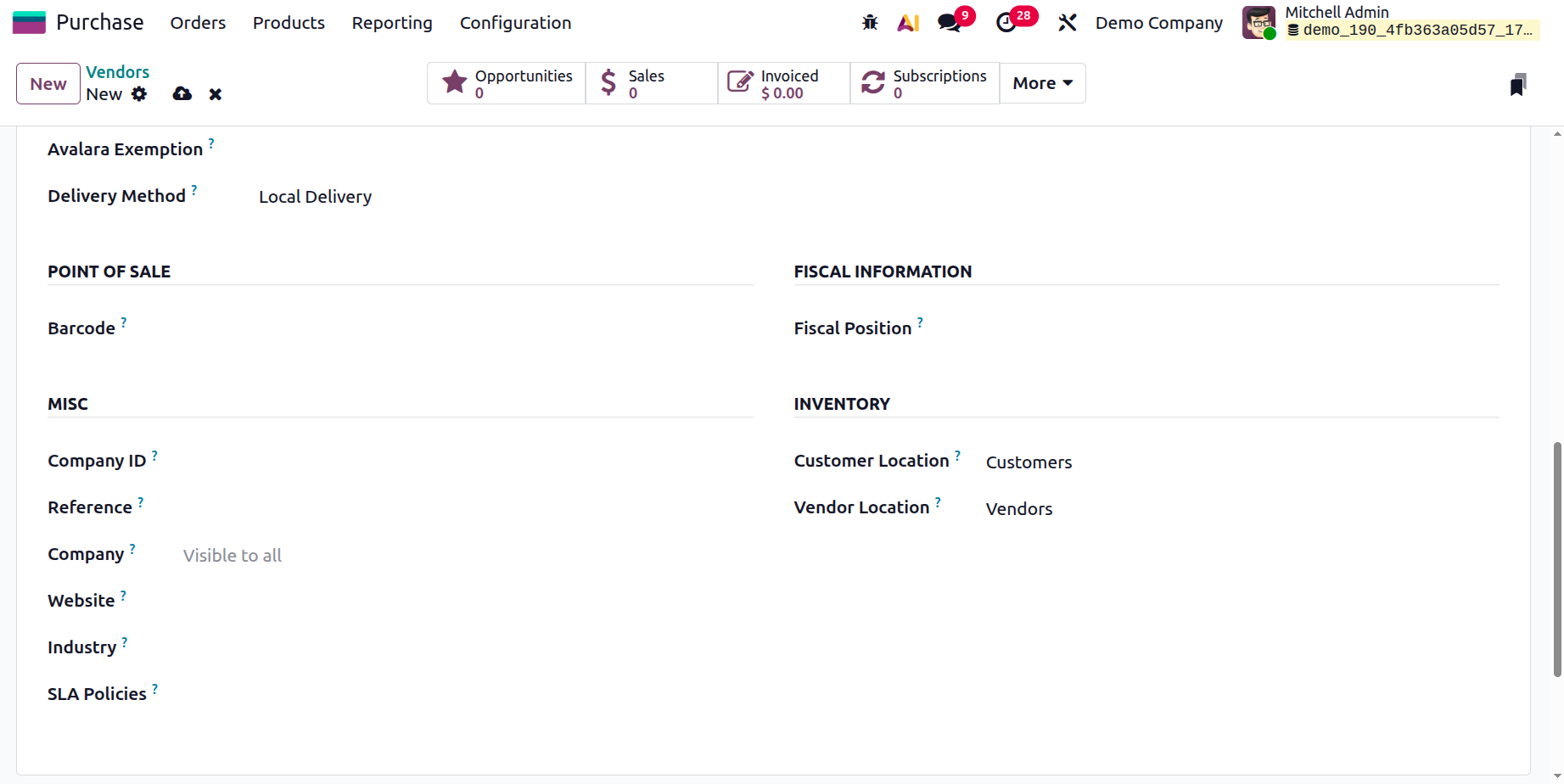Add record to favorites via bookmark icon
The image size is (1564, 784).
point(1518,83)
